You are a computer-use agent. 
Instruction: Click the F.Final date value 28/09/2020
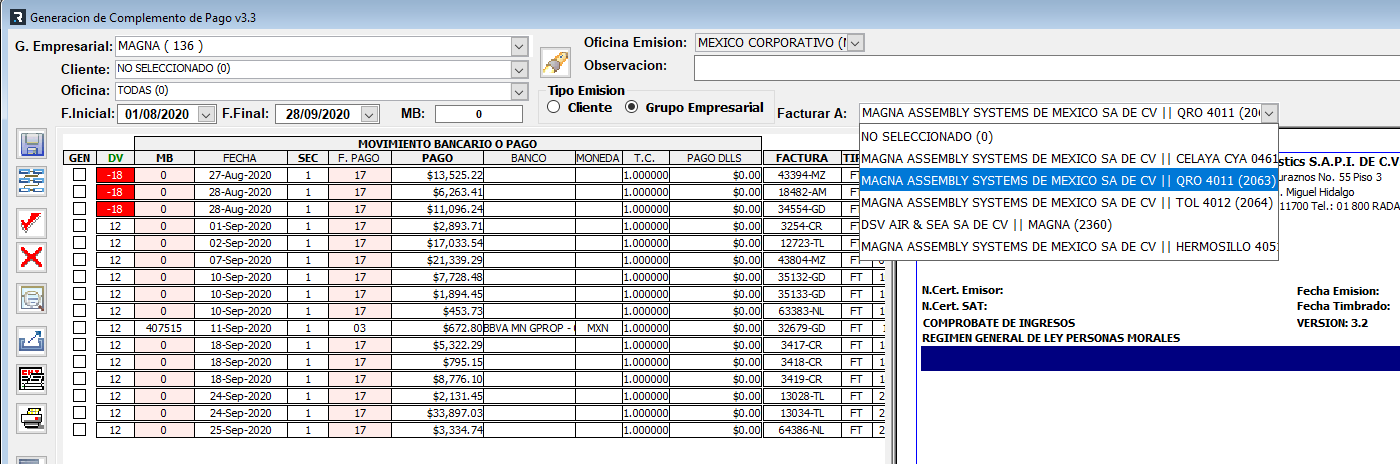pos(318,114)
